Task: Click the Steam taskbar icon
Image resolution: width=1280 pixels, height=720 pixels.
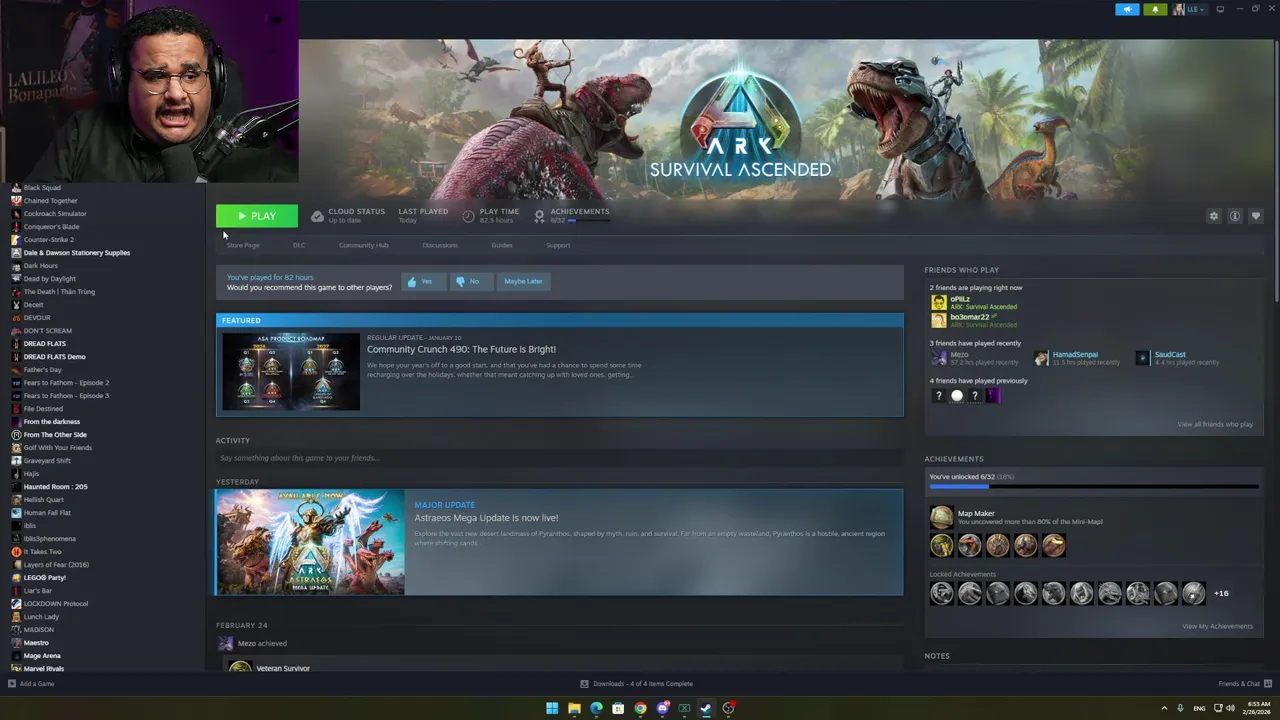Action: point(706,708)
